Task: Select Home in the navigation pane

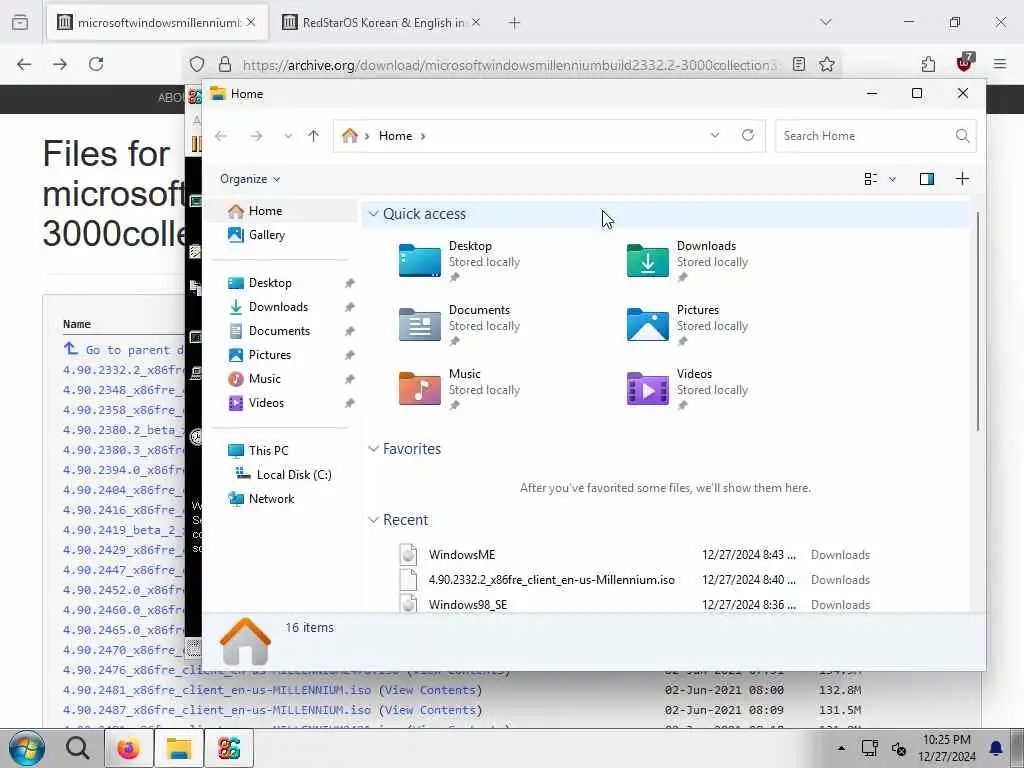Action: tap(283, 211)
